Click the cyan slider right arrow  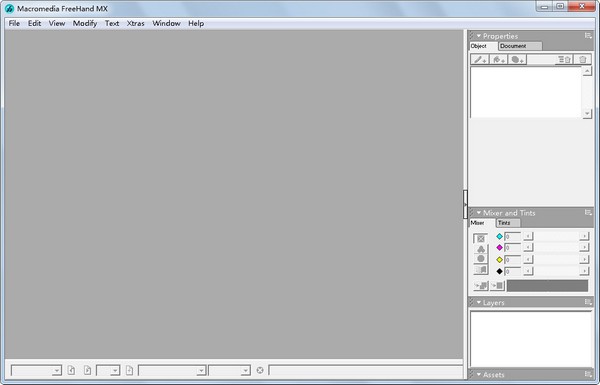(584, 237)
